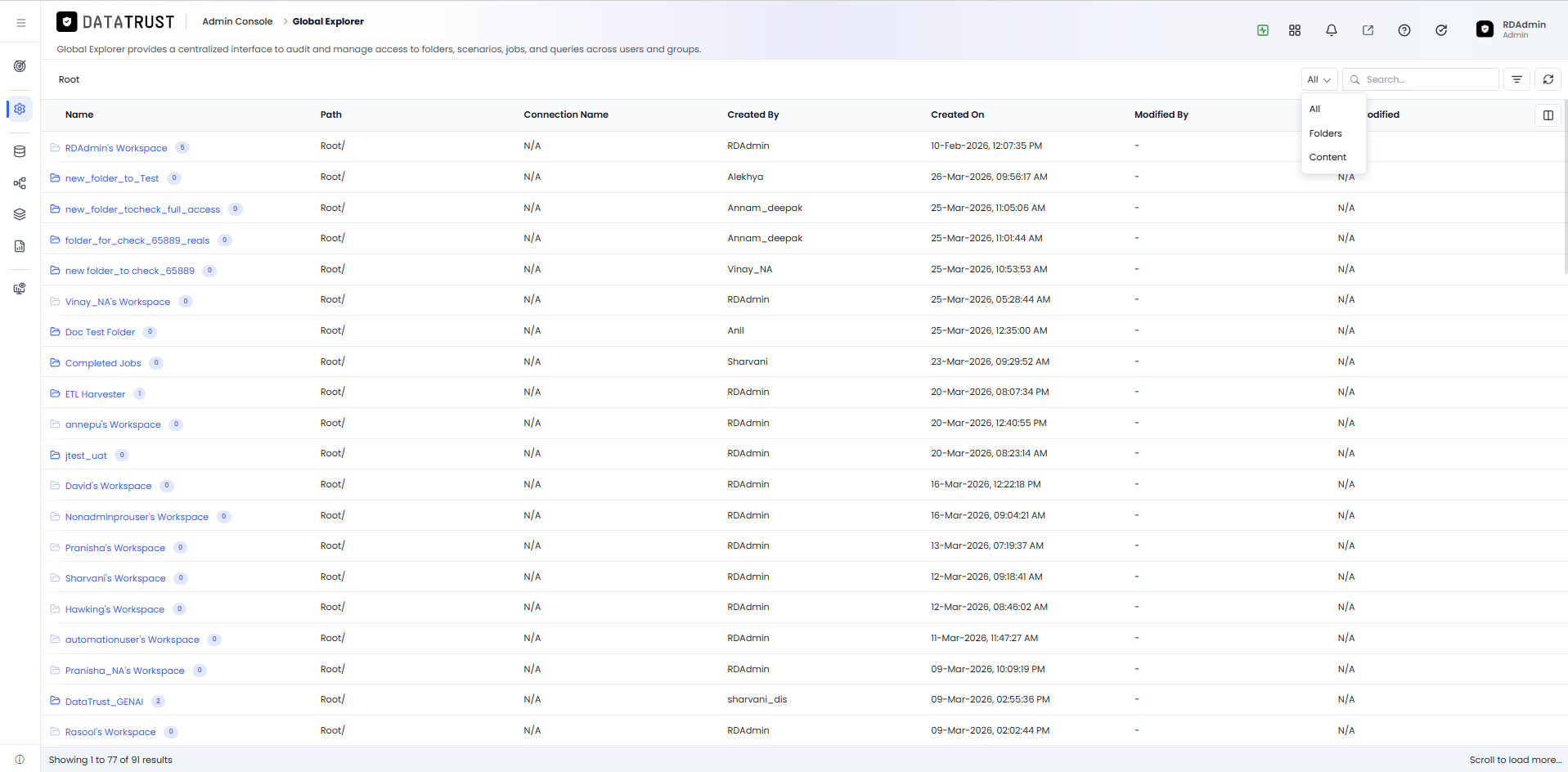Open Nonadminprouser's Workspace folder

tap(137, 517)
